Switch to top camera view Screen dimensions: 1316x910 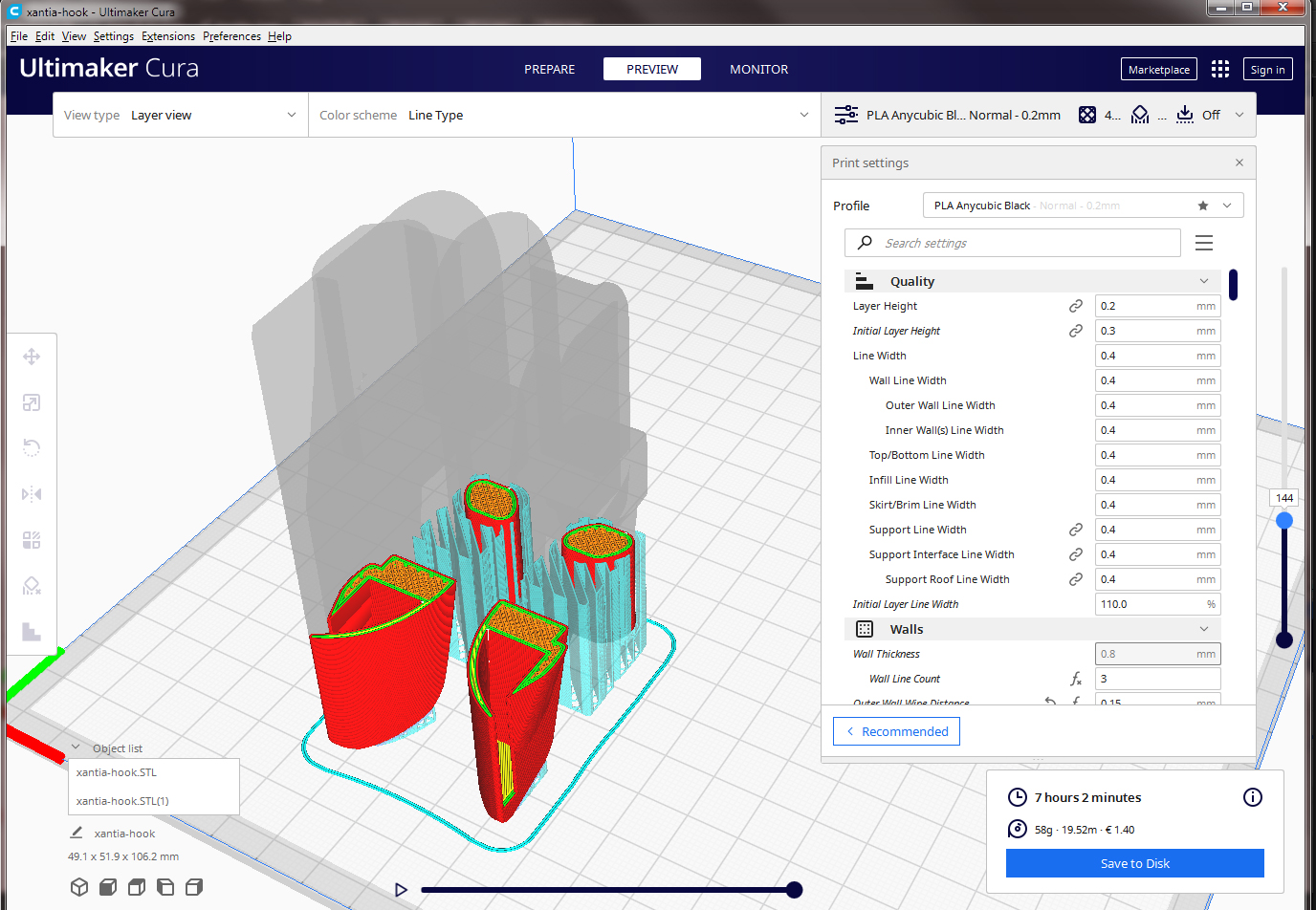click(x=137, y=887)
